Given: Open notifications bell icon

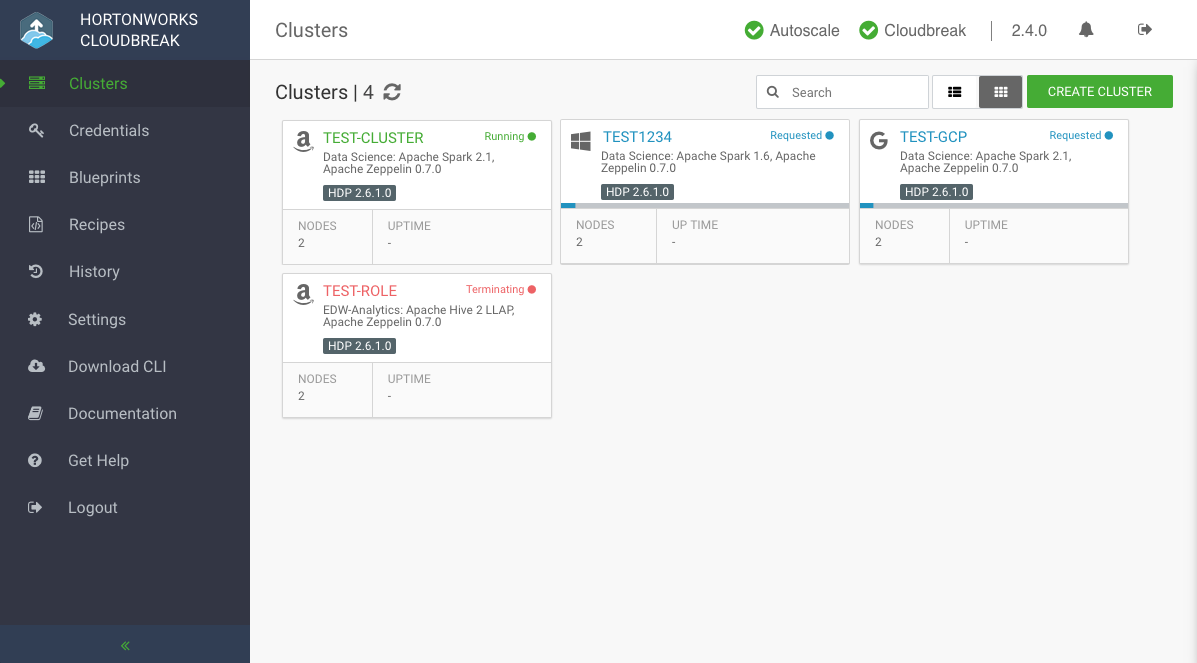Looking at the screenshot, I should pyautogui.click(x=1086, y=30).
